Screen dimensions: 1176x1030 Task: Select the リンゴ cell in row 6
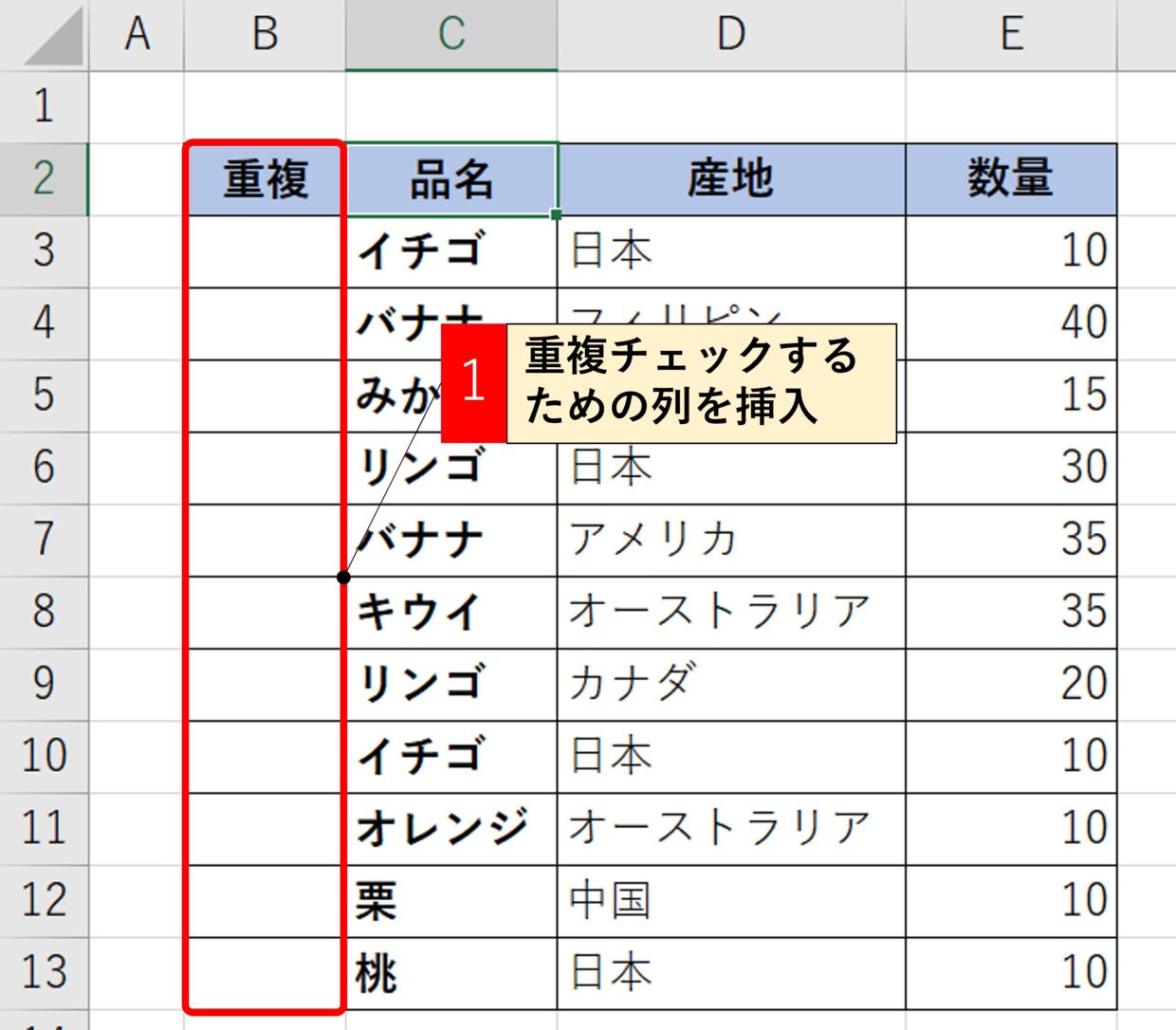451,469
